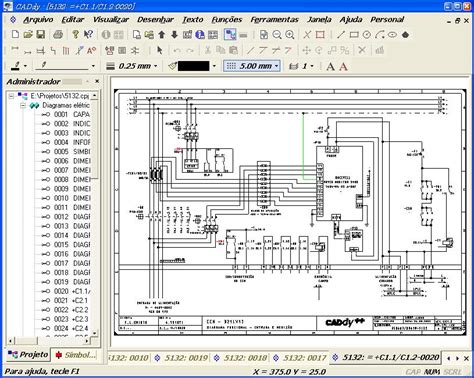Open the line style dropdown arrow

(x=93, y=66)
